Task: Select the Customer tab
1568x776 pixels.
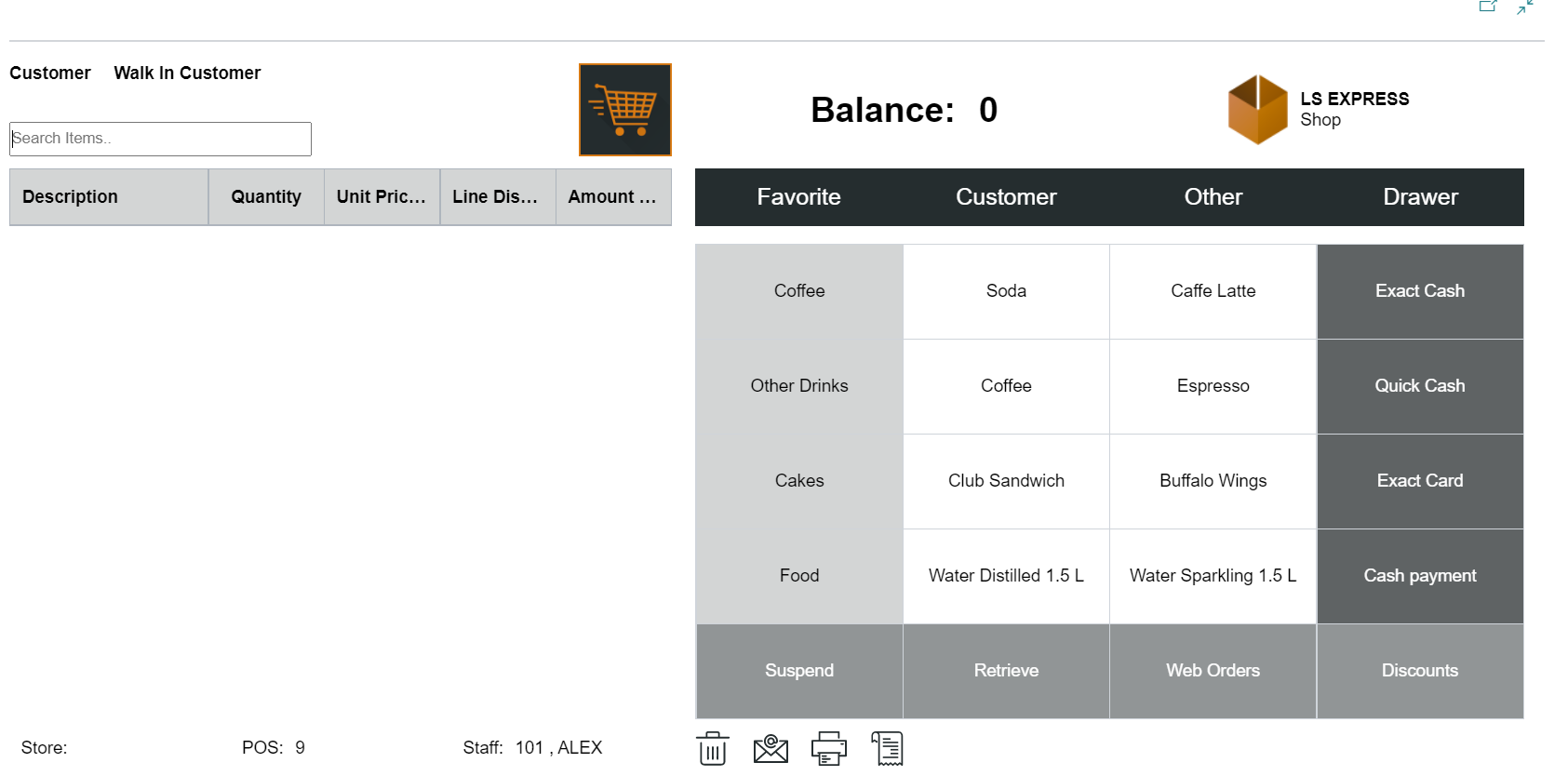Action: tap(1006, 197)
